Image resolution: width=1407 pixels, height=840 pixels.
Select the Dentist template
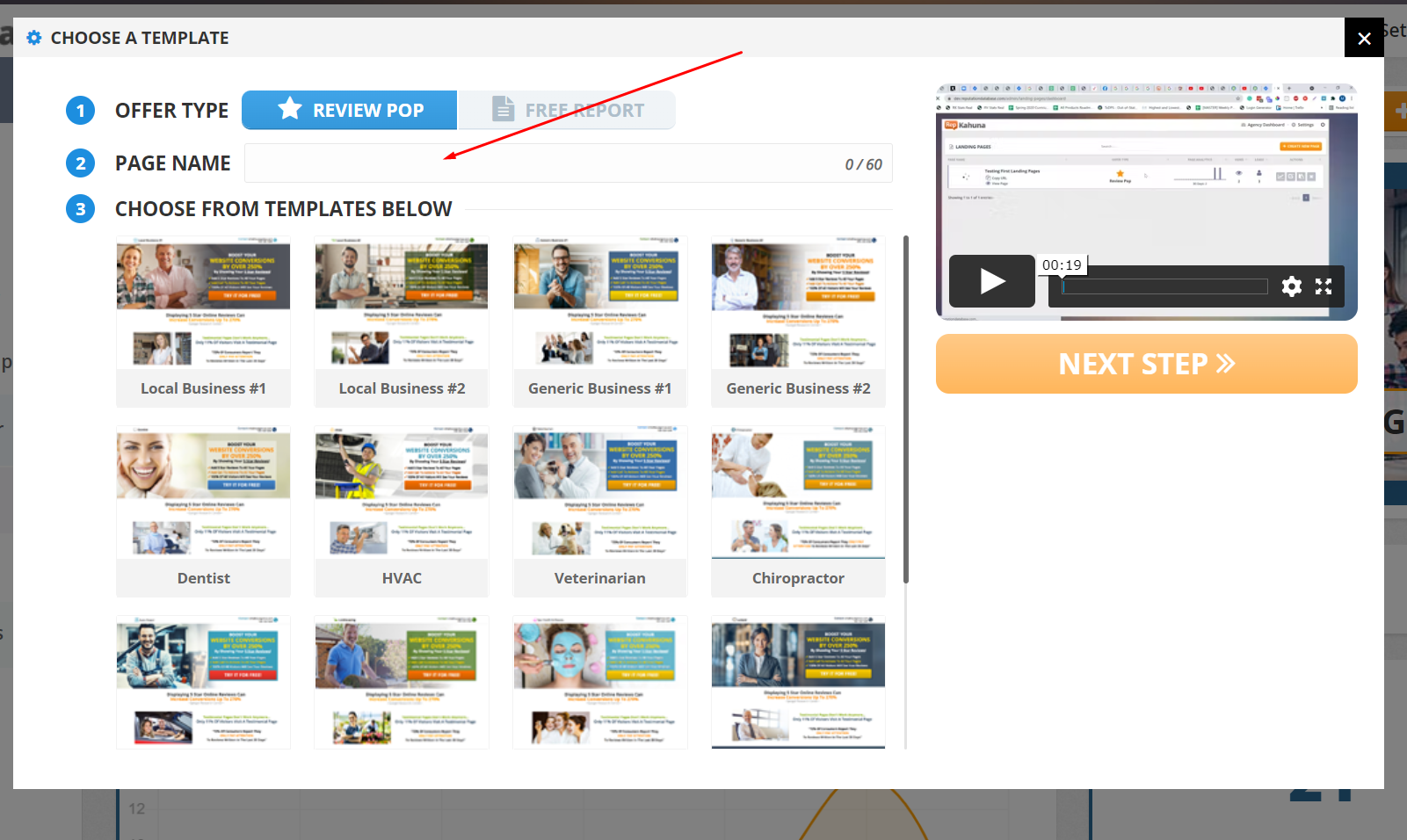tap(203, 511)
